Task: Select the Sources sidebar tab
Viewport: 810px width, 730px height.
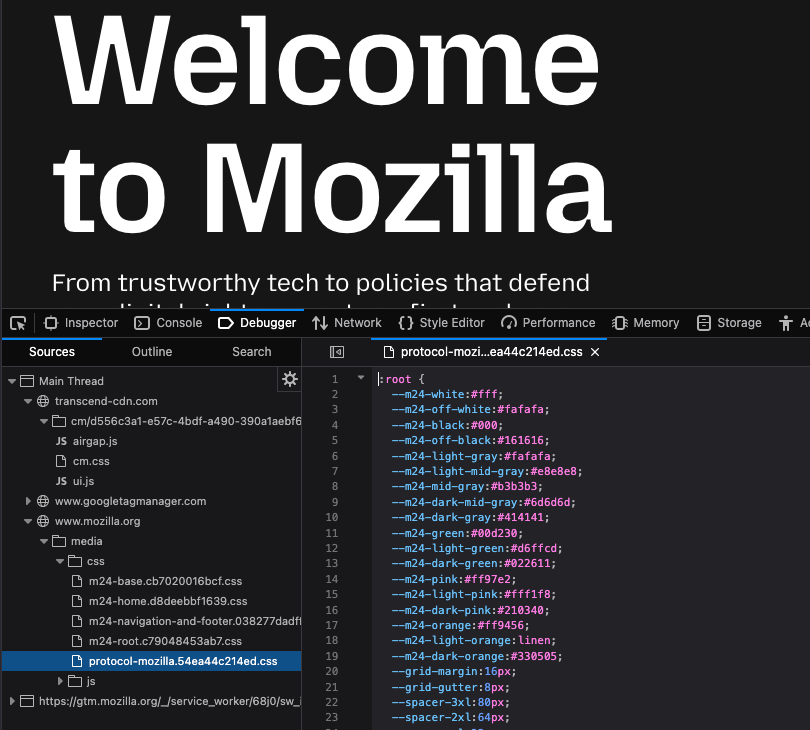Action: coord(52,352)
